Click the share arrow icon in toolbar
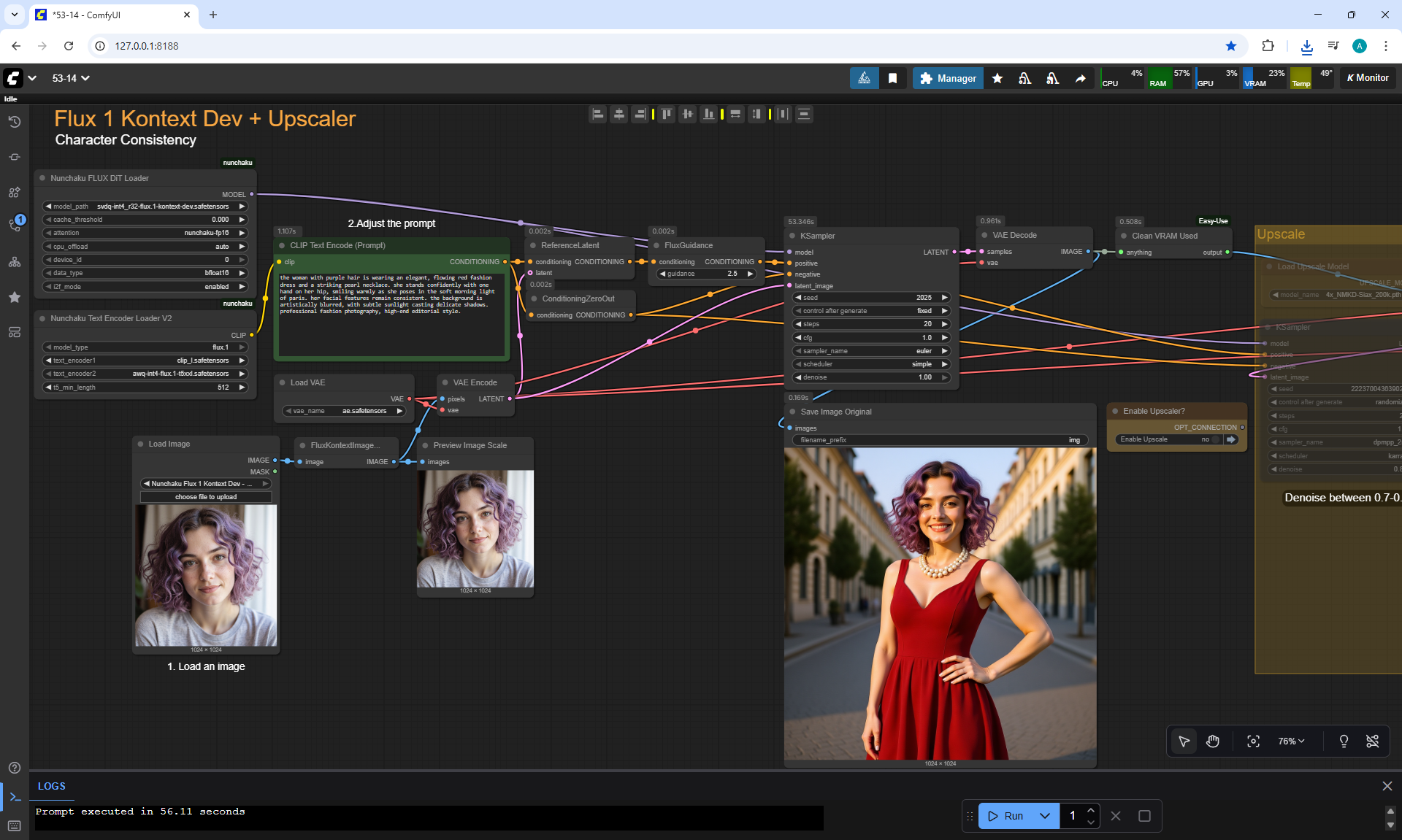This screenshot has height=840, width=1402. click(1080, 78)
